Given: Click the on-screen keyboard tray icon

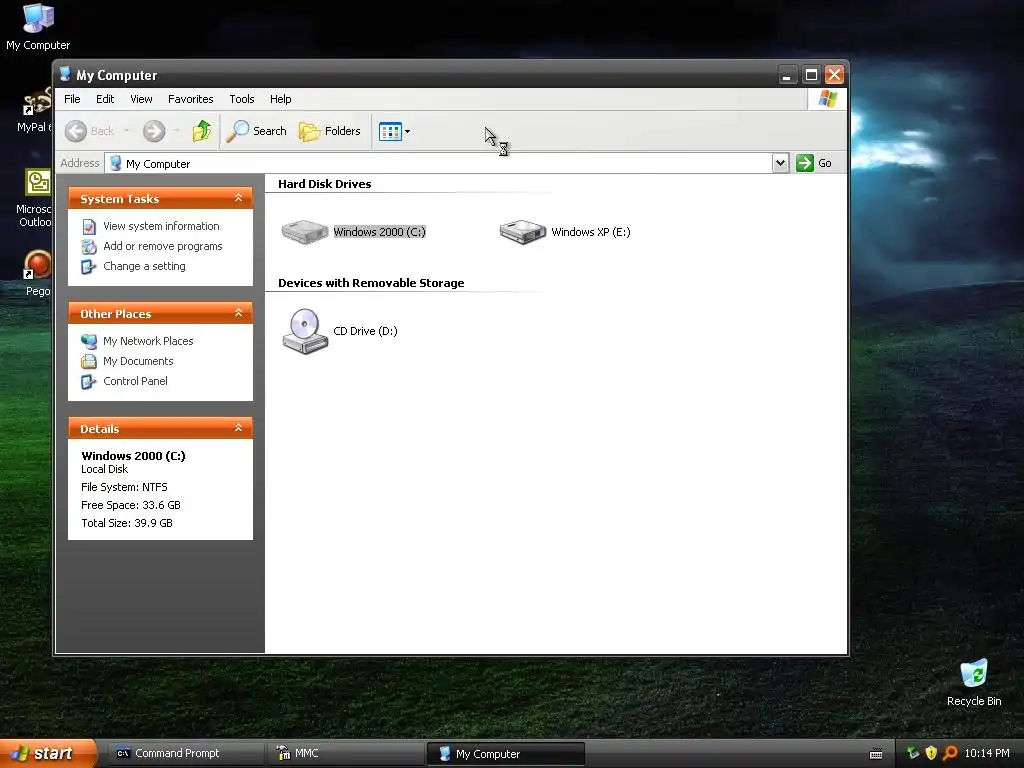Looking at the screenshot, I should [876, 754].
